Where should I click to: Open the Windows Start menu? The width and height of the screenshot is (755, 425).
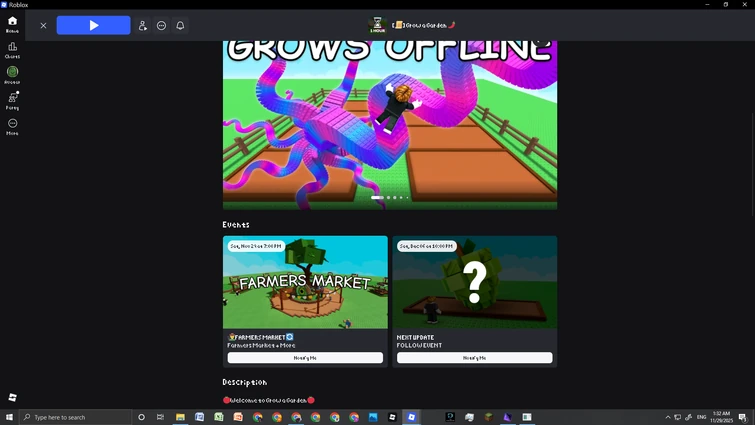[x=9, y=417]
